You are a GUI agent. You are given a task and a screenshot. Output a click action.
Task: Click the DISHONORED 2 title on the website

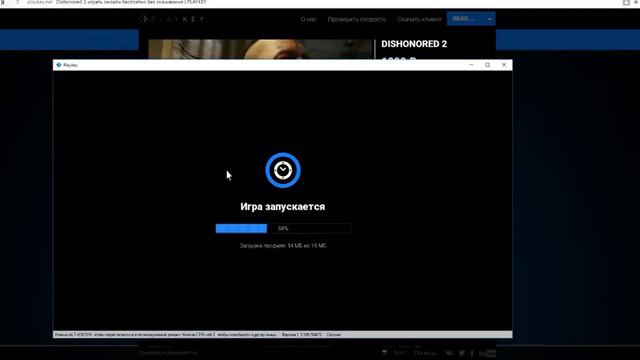point(414,44)
